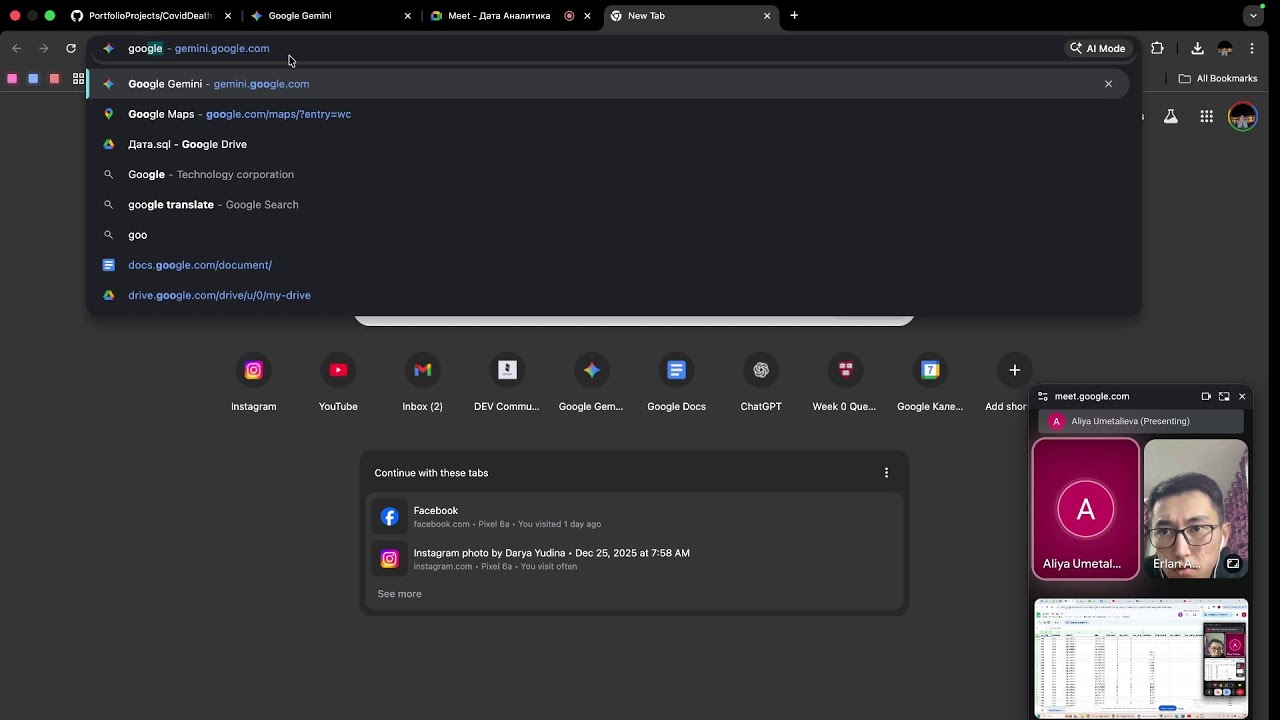The width and height of the screenshot is (1280, 720).
Task: Return to the Meet tab from mini window
Action: pyautogui.click(x=1224, y=396)
